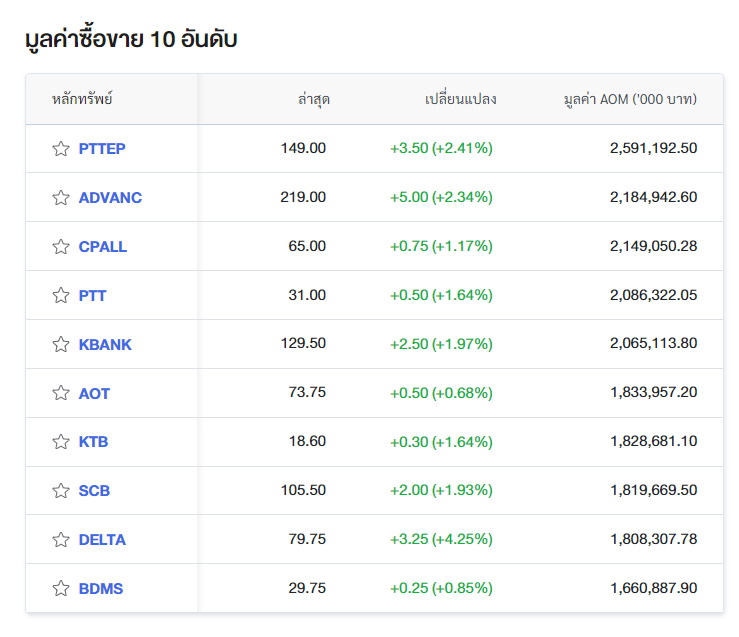739x637 pixels.
Task: Open the DELTA stock link
Action: tap(102, 539)
